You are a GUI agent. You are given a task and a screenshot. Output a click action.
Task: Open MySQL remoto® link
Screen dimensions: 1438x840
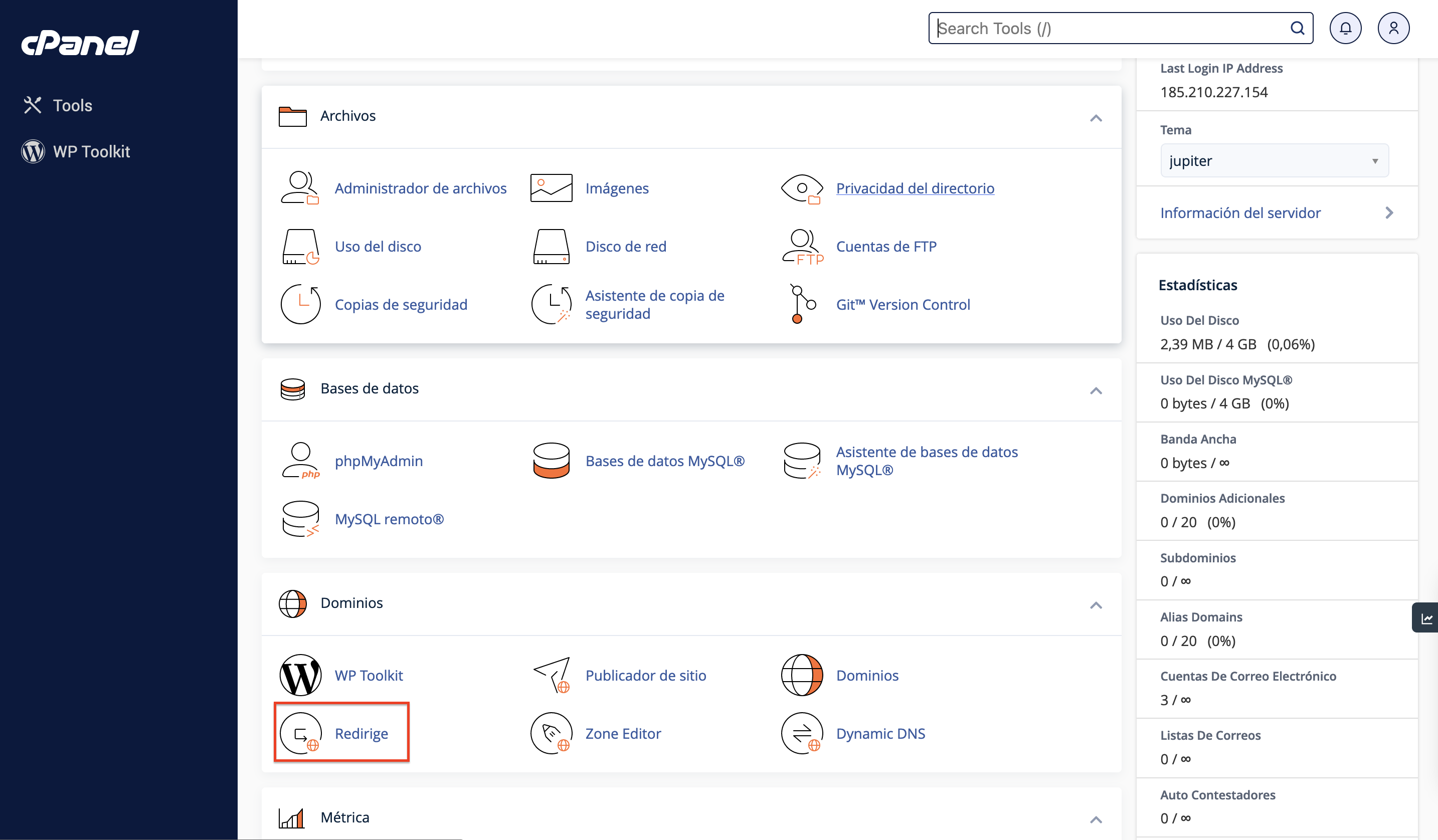tap(389, 519)
